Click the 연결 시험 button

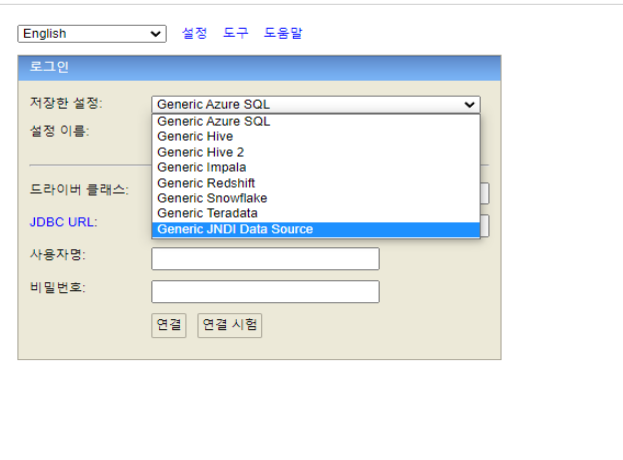[x=230, y=325]
